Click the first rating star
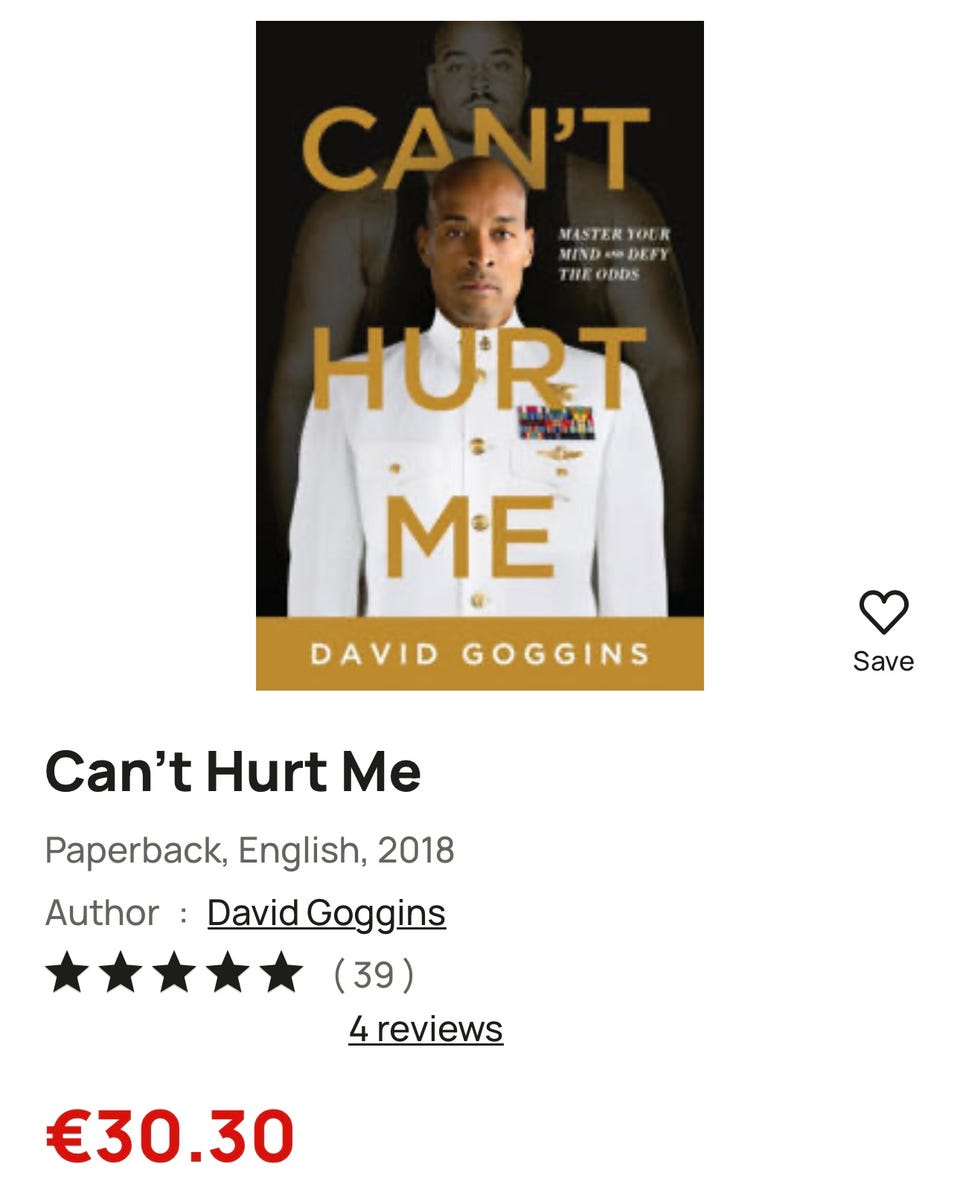 (x=67, y=972)
